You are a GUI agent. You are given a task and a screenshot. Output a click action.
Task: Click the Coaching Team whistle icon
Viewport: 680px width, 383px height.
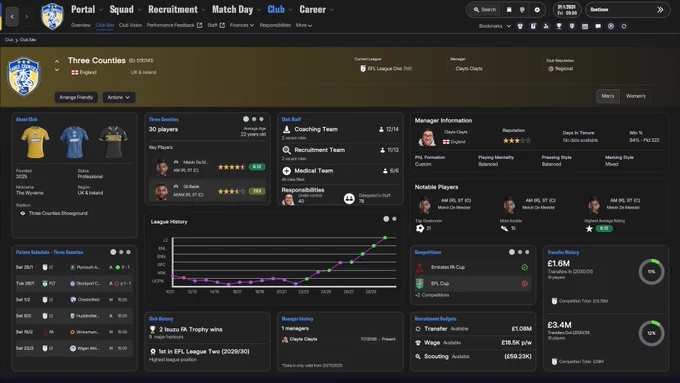286,129
